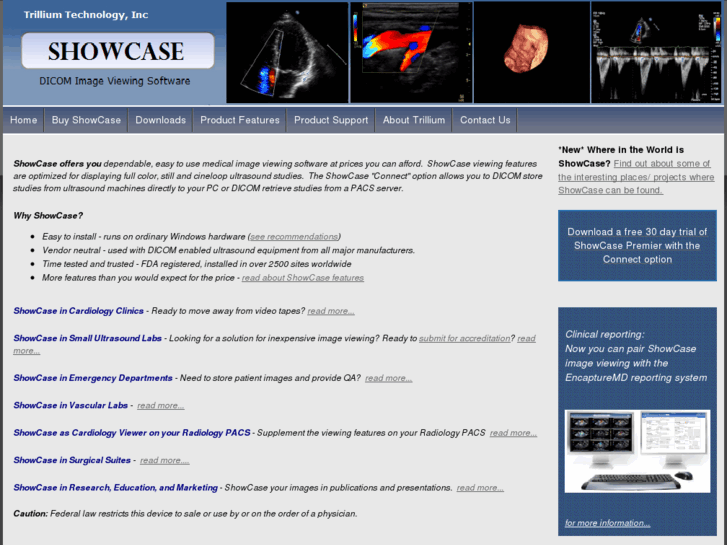Click read more for Emergency Departments
The width and height of the screenshot is (727, 545).
(x=389, y=378)
